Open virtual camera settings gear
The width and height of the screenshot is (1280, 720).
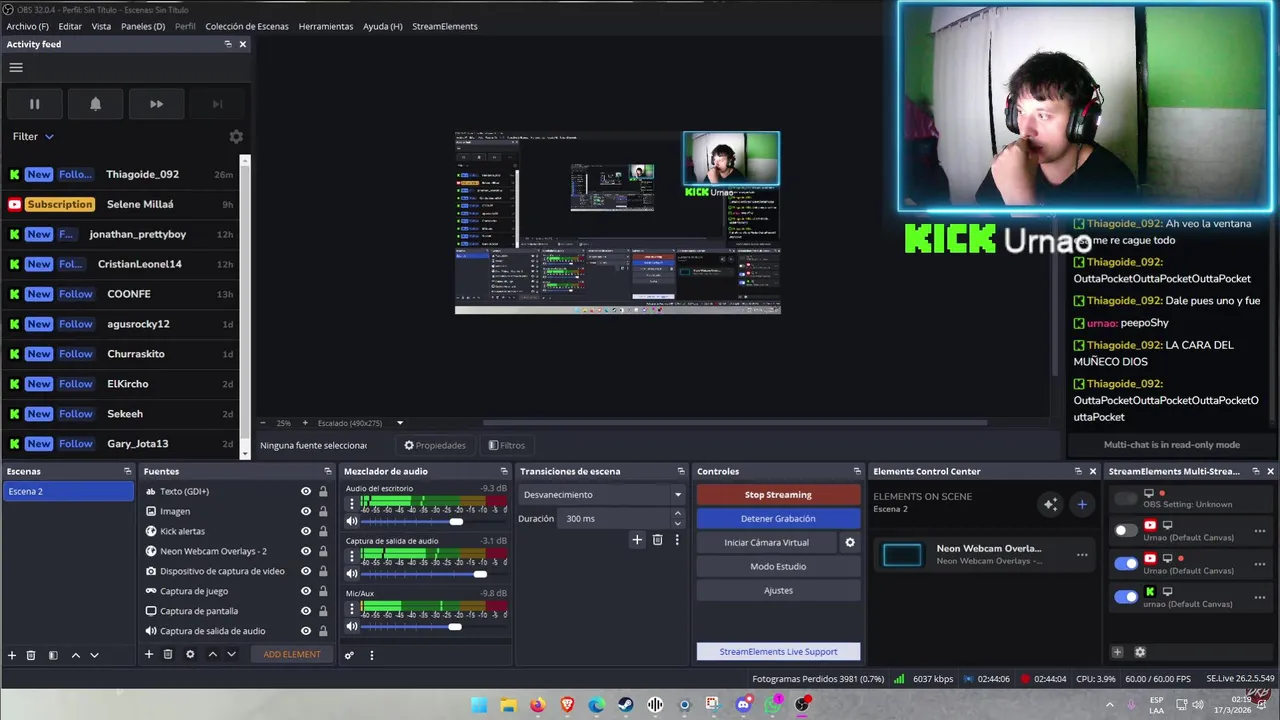click(x=850, y=543)
